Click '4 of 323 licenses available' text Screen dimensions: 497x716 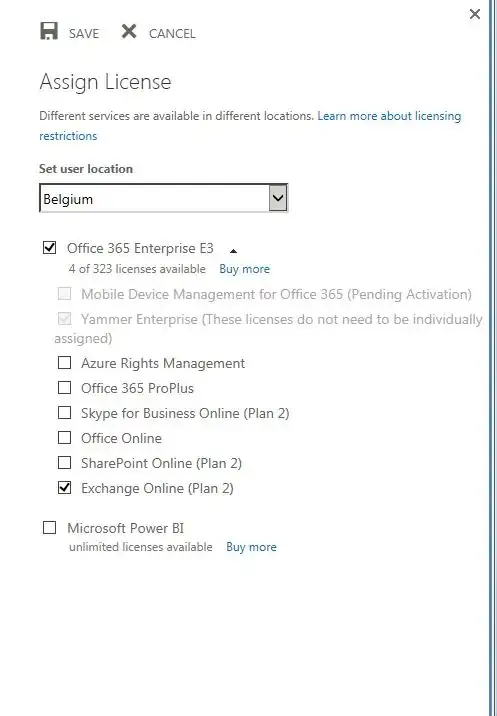coord(137,268)
